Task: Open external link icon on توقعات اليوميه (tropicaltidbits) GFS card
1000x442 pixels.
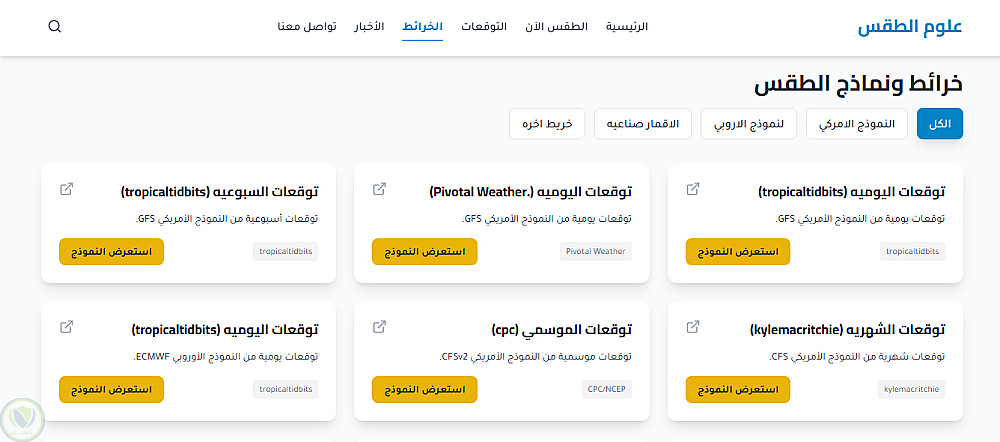Action: click(693, 189)
